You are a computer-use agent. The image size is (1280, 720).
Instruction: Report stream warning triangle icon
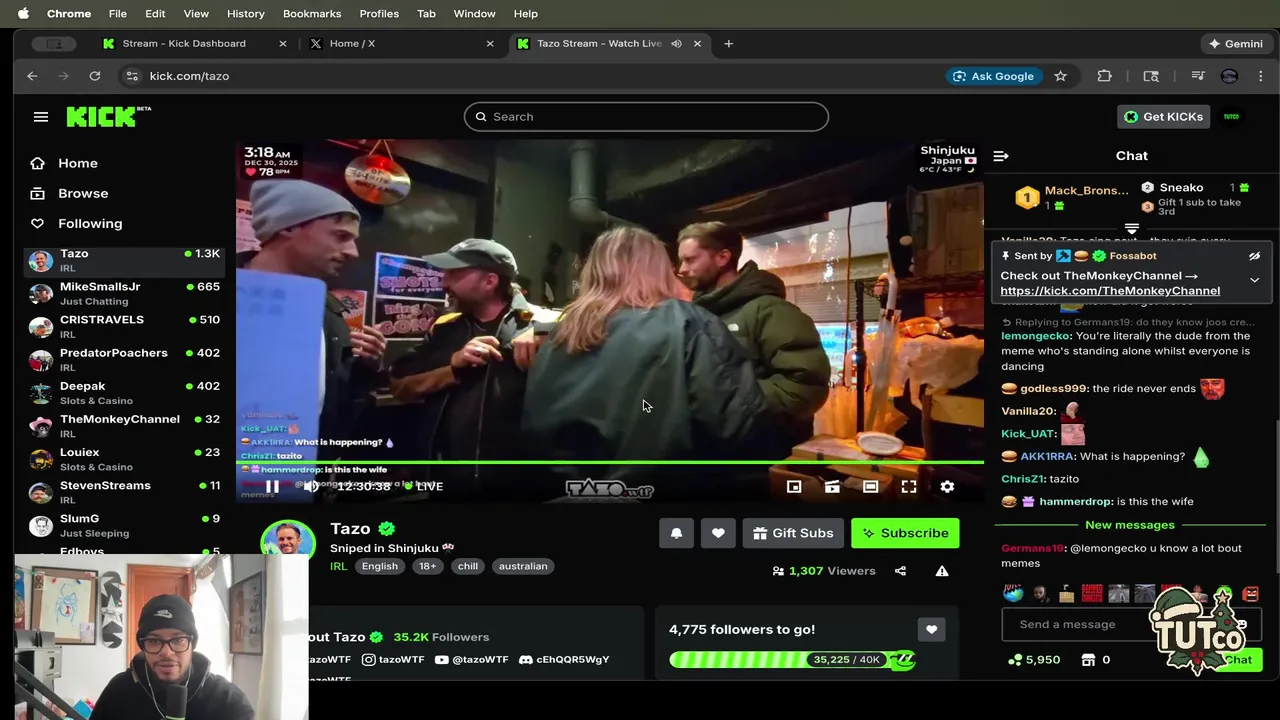click(x=942, y=571)
